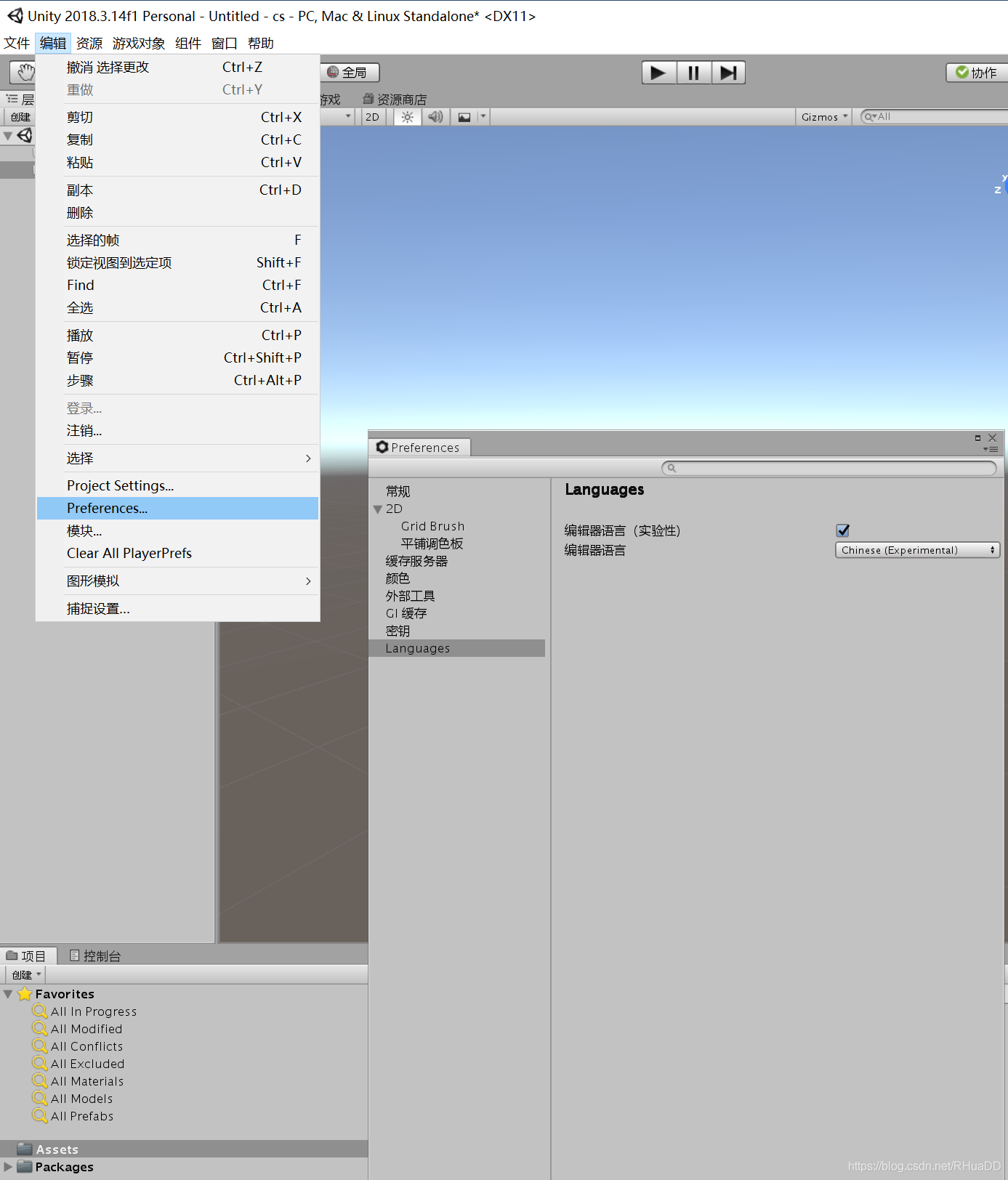Open the 窗口 menu
1008x1180 pixels.
click(225, 44)
